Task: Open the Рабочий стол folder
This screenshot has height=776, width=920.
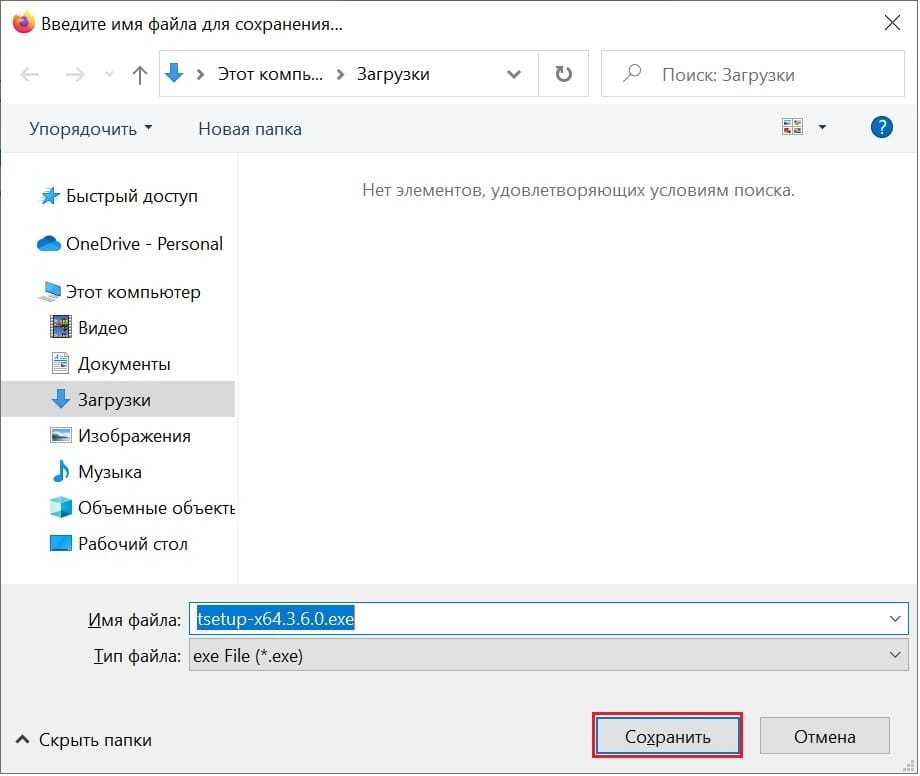Action: tap(132, 544)
